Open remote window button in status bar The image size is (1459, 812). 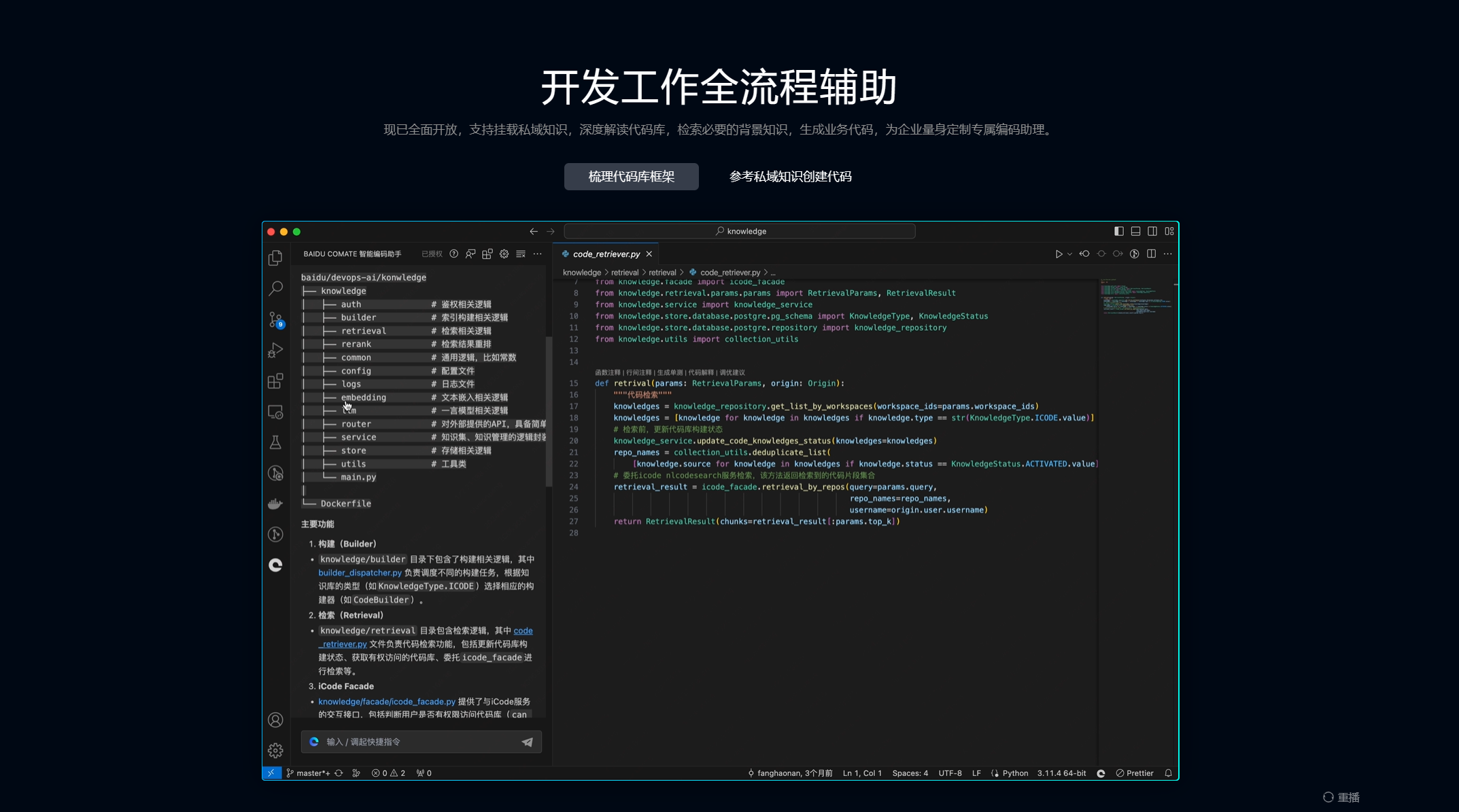(271, 773)
